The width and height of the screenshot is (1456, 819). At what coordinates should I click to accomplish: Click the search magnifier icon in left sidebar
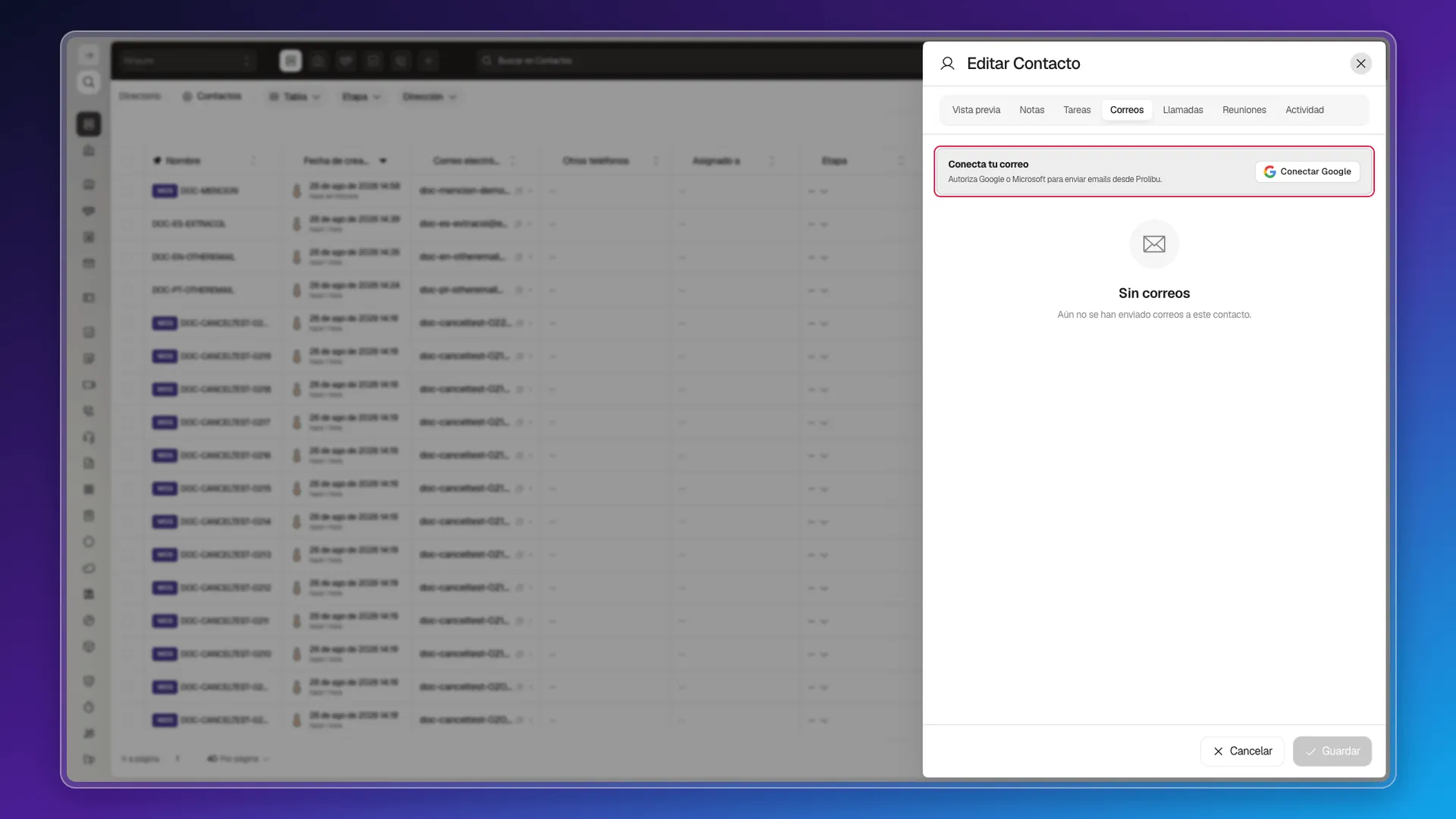[89, 82]
